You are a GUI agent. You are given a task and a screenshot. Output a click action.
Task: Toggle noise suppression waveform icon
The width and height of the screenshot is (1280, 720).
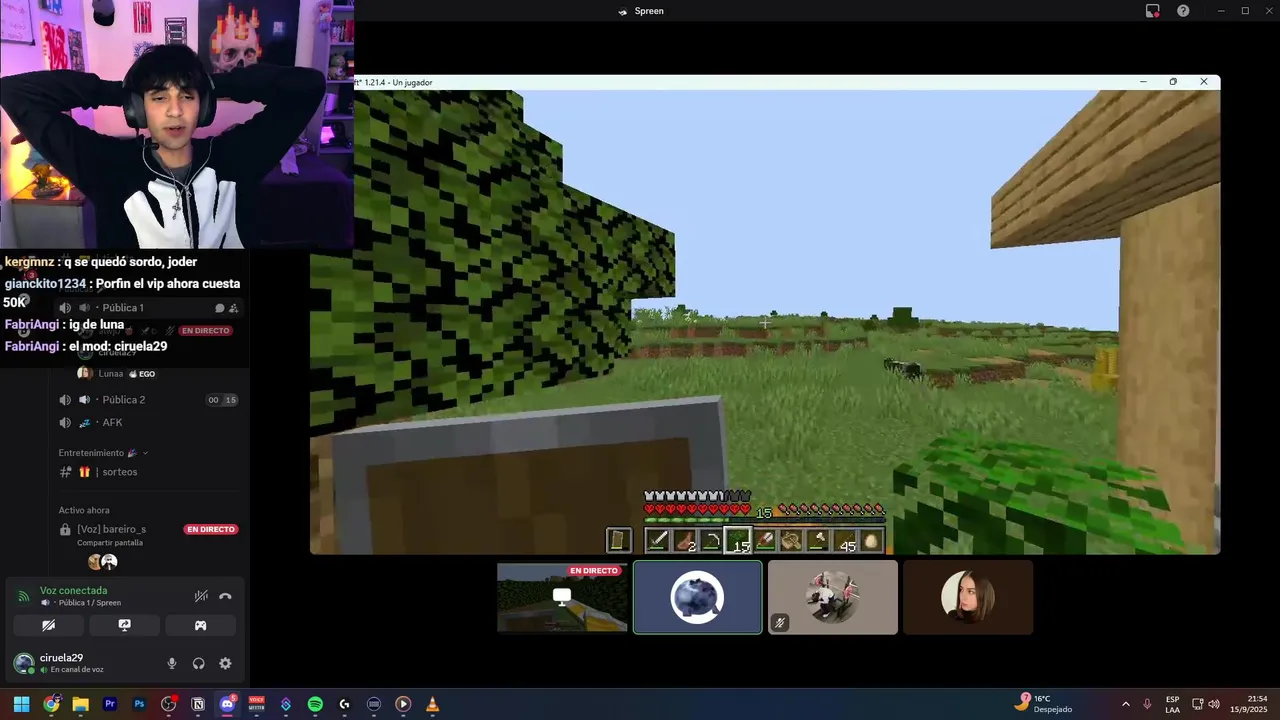(201, 596)
